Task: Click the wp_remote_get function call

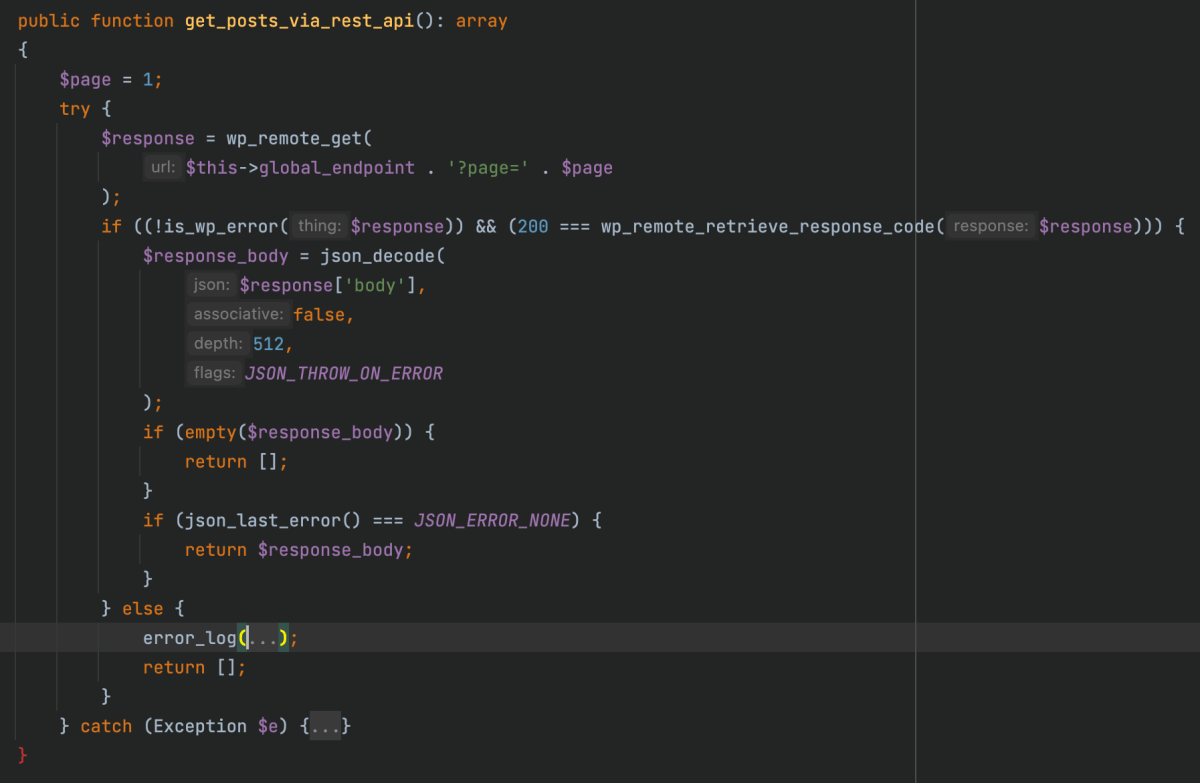Action: coord(294,139)
